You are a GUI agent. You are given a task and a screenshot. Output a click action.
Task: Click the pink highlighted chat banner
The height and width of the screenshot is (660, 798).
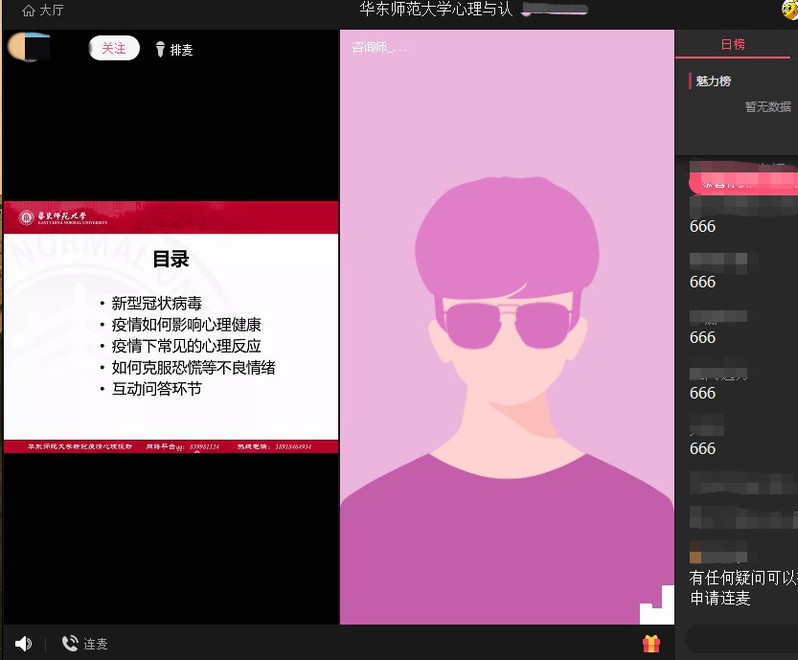(742, 183)
